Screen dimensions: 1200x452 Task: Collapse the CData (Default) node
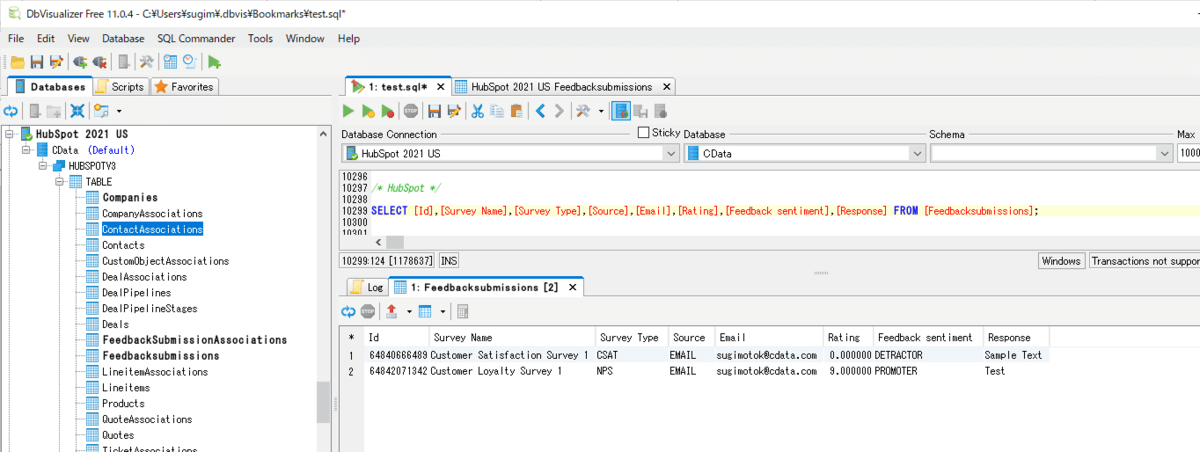[26, 150]
